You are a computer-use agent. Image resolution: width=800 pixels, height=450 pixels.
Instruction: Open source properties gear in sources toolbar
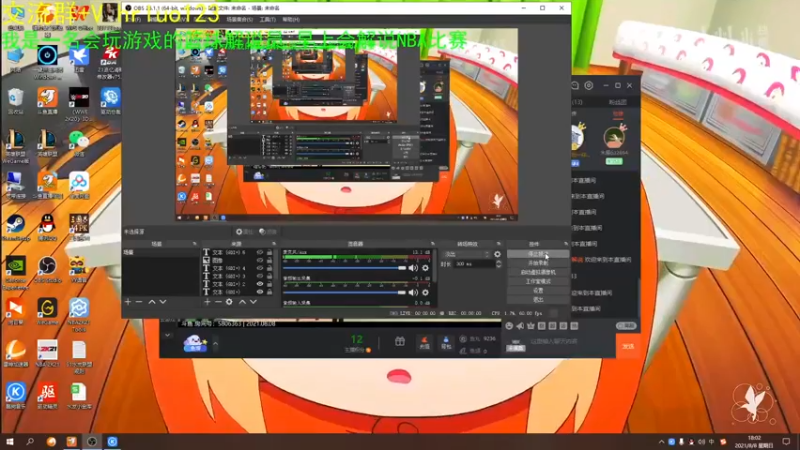tap(229, 302)
